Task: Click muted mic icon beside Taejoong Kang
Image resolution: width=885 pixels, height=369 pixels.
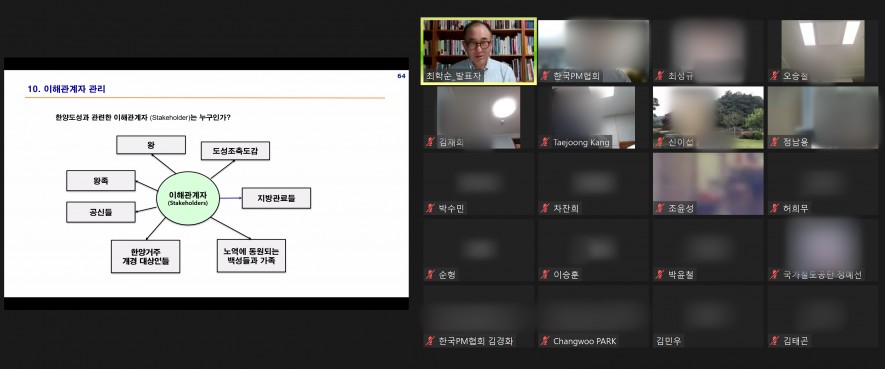Action: click(545, 142)
